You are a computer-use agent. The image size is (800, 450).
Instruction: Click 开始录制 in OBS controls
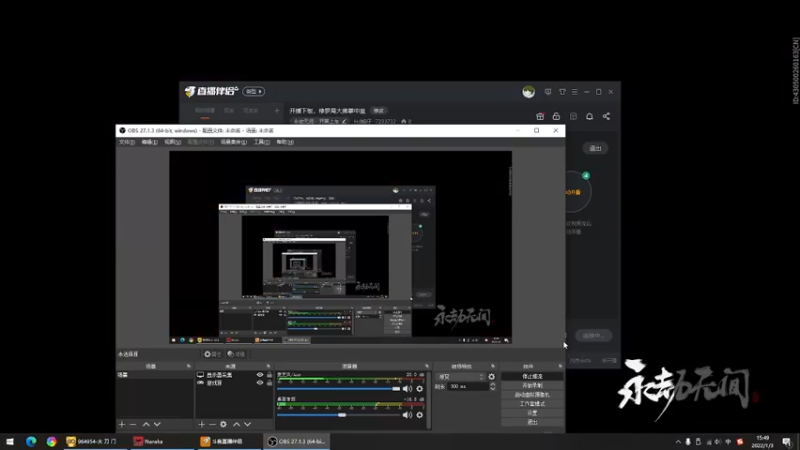click(x=532, y=386)
